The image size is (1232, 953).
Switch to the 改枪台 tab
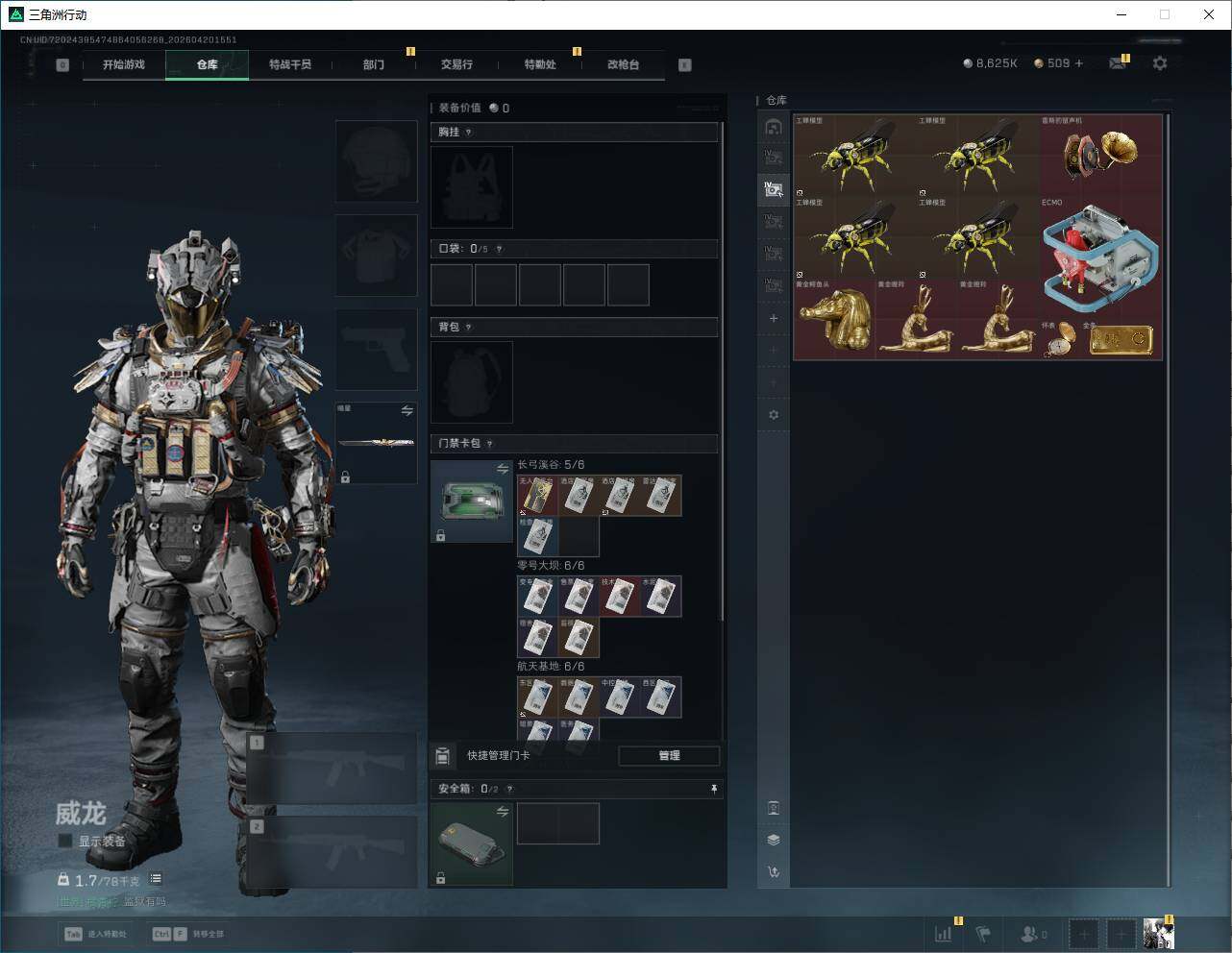pos(623,64)
